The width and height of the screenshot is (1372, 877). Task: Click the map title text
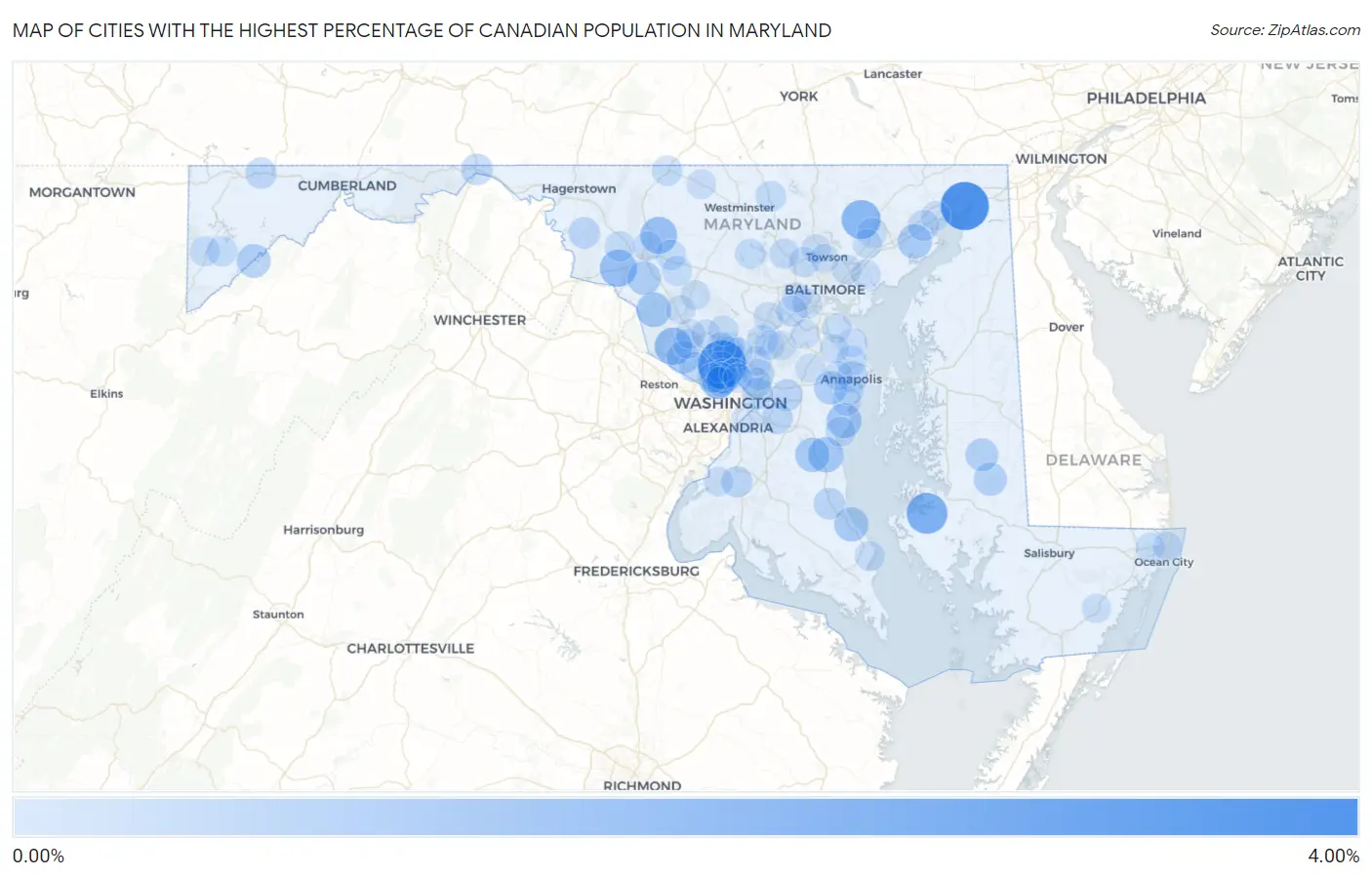pos(422,30)
